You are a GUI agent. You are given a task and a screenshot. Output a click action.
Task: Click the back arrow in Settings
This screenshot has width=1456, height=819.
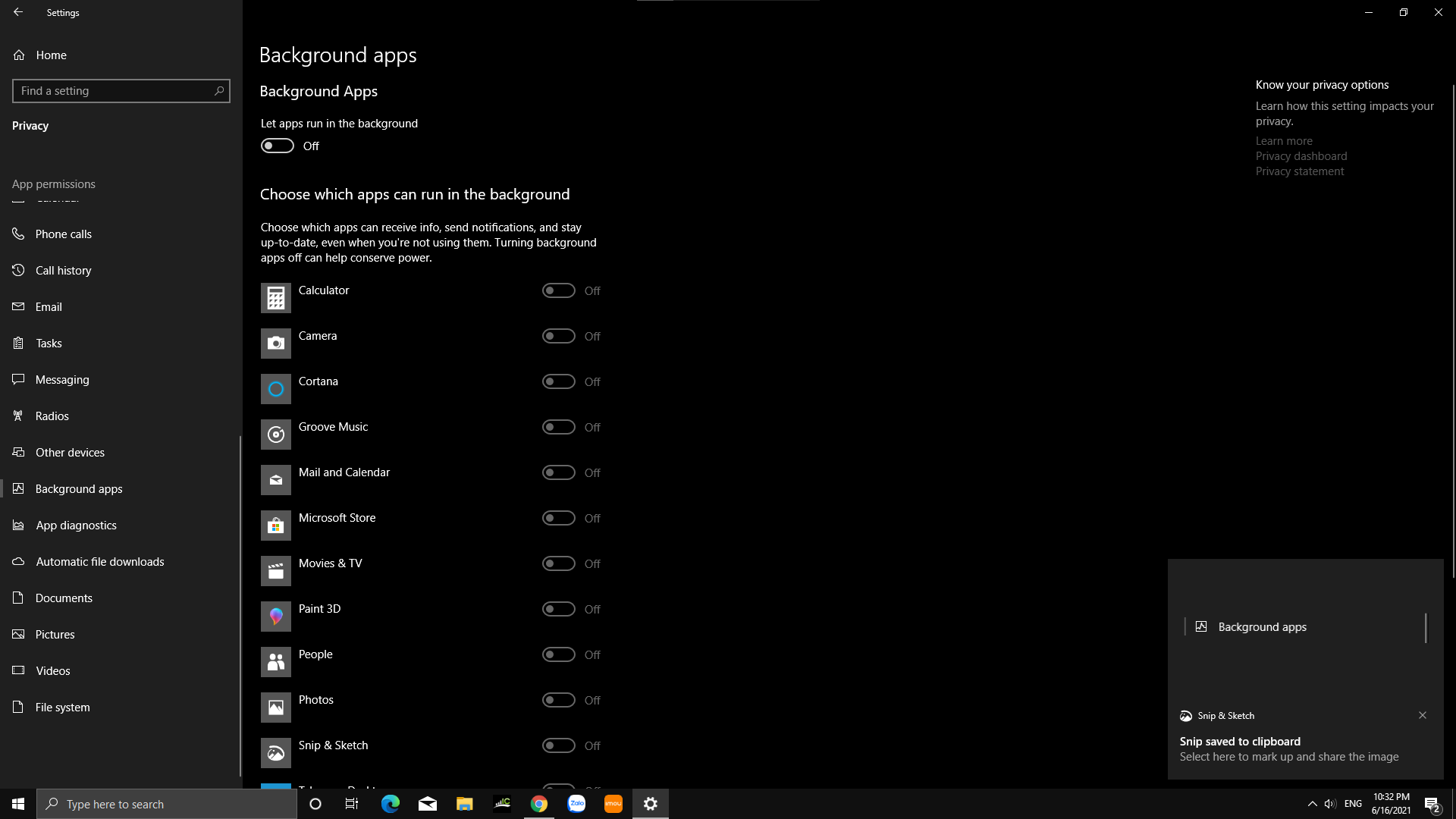18,12
